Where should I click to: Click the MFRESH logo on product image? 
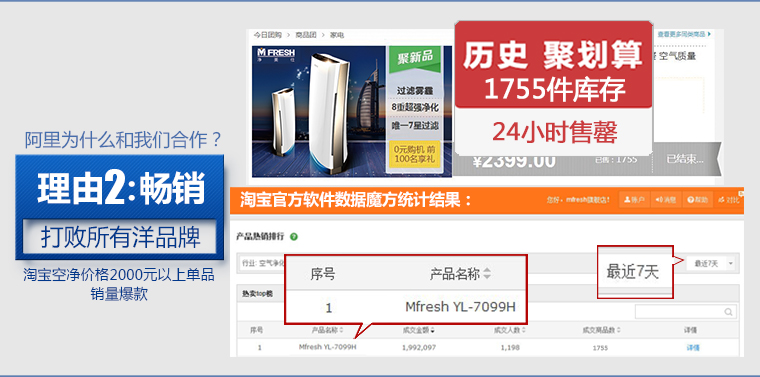tap(276, 53)
